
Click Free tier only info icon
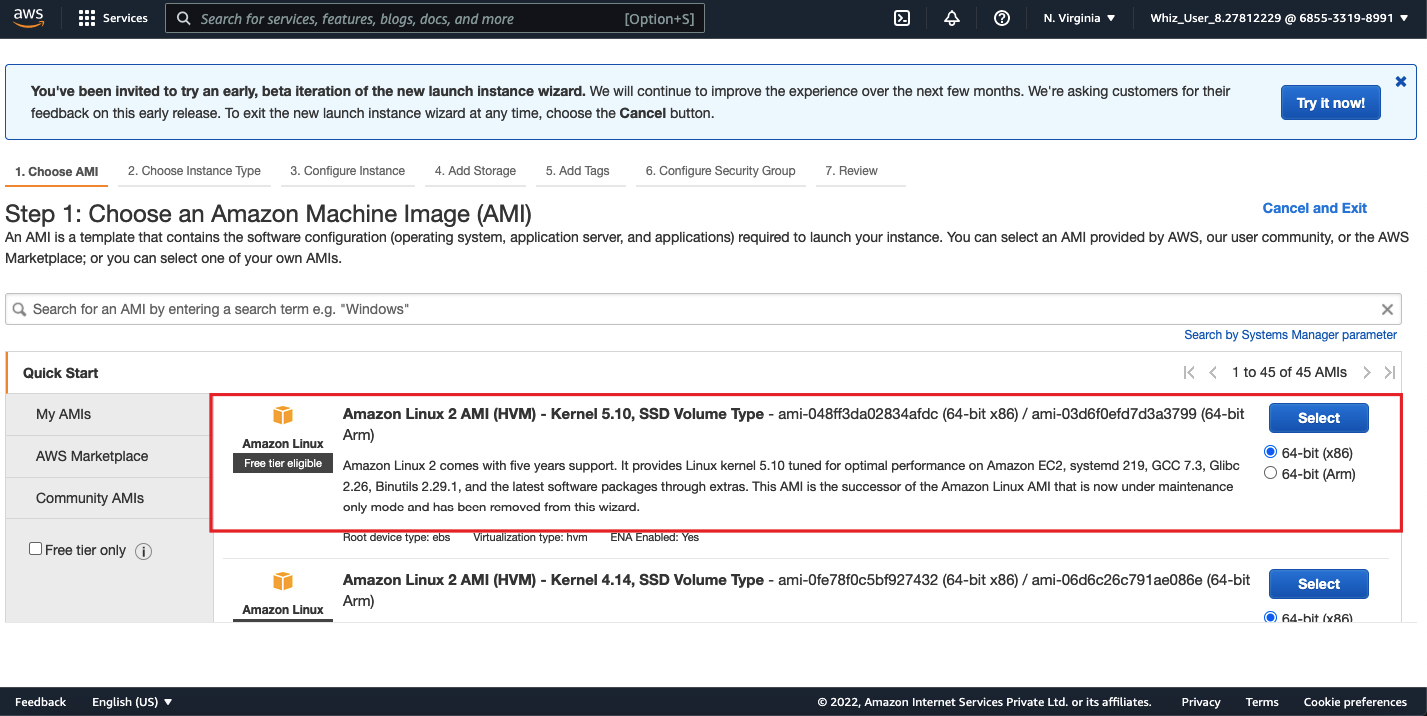[x=143, y=551]
